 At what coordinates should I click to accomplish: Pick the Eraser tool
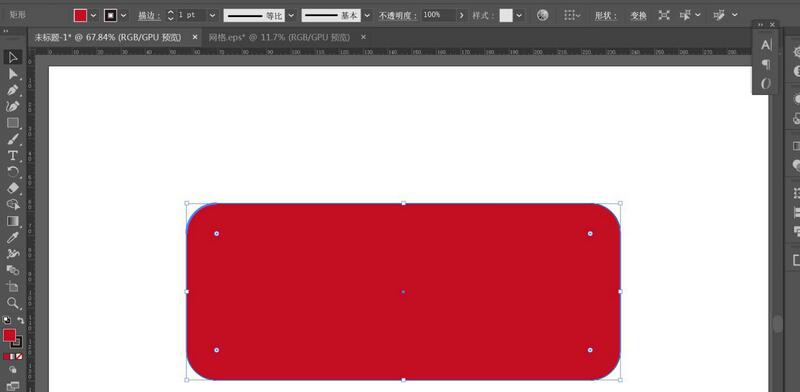(13, 188)
